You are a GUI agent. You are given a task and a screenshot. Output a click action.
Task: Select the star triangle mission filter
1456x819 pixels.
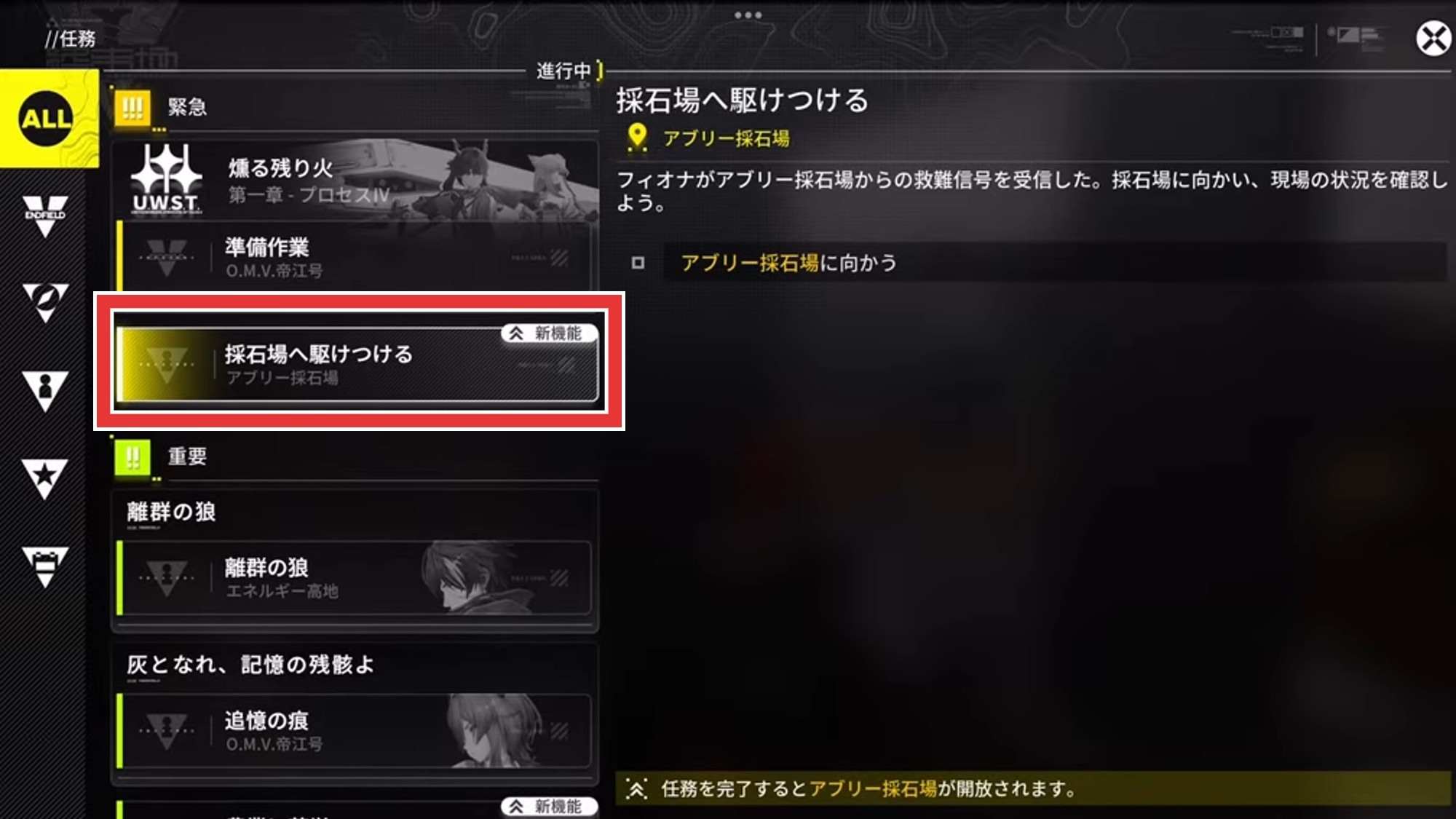coord(45,478)
